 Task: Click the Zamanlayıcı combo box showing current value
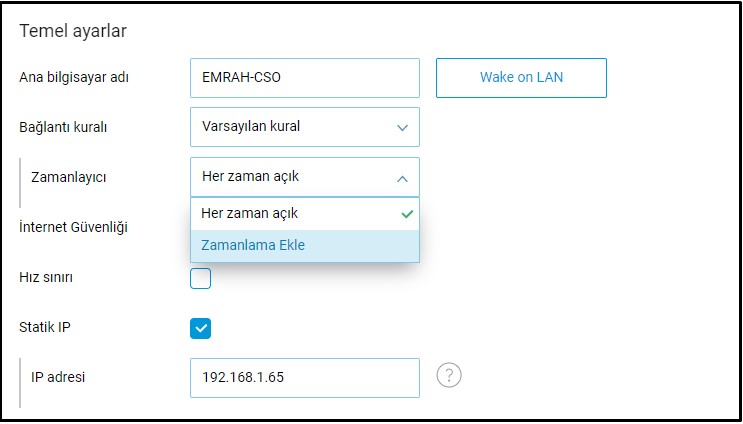coord(290,177)
